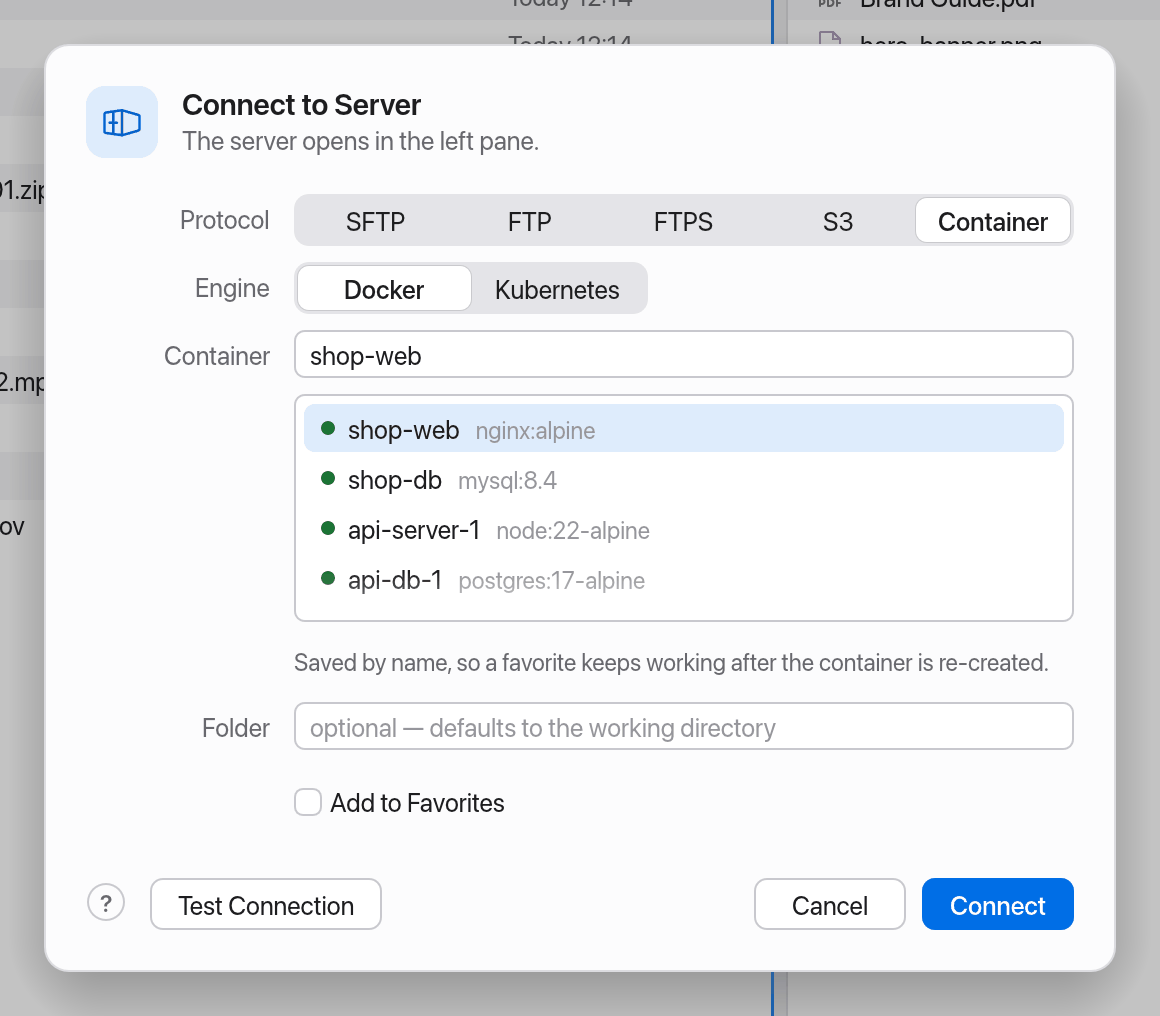Click the 'Saved by name' hint text
The image size is (1160, 1016).
pos(671,662)
